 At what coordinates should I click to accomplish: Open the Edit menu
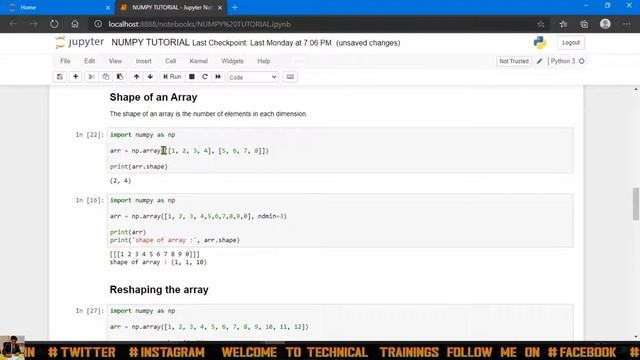pyautogui.click(x=89, y=61)
